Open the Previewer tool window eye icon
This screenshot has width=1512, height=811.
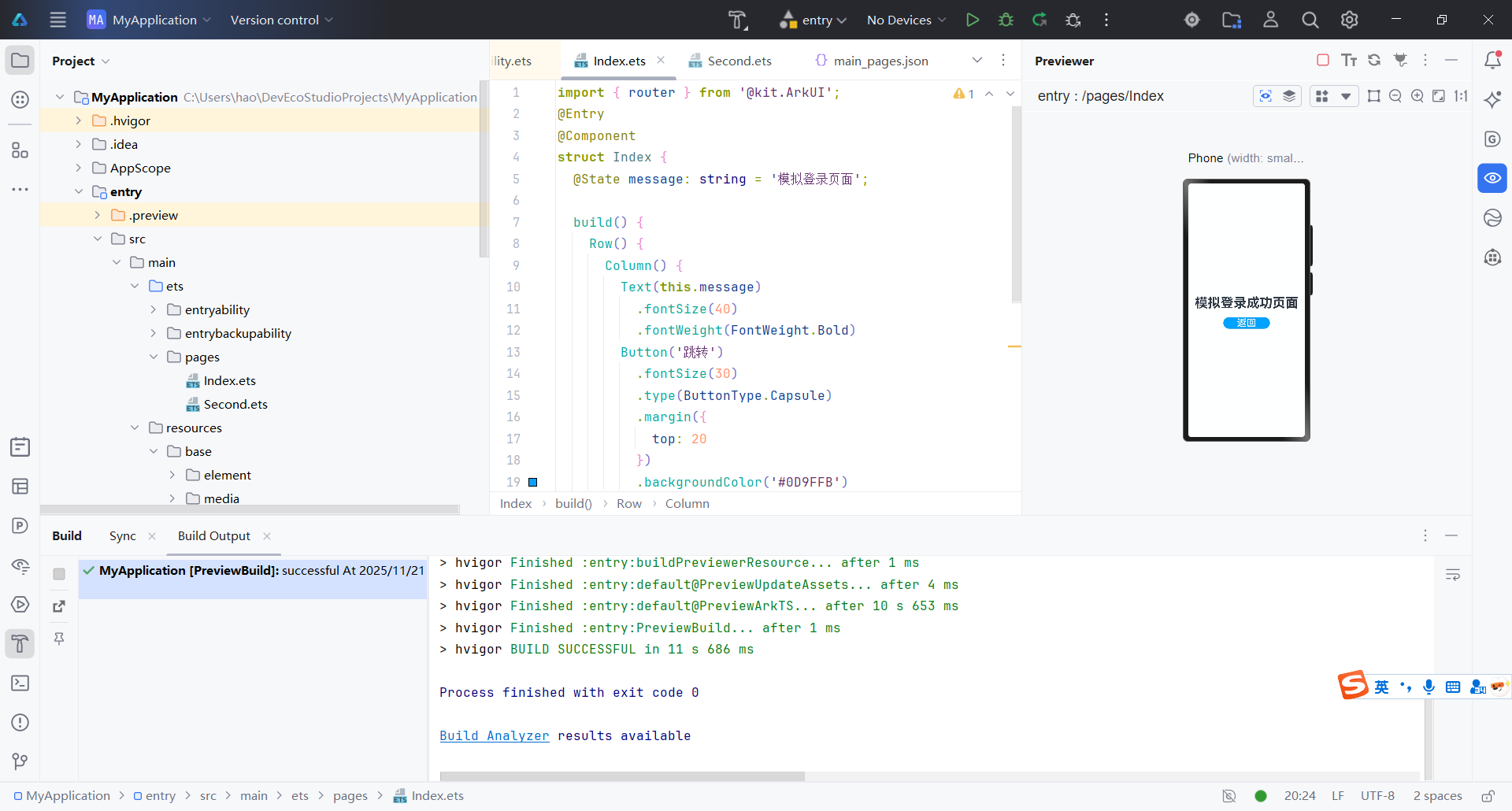(x=1492, y=178)
